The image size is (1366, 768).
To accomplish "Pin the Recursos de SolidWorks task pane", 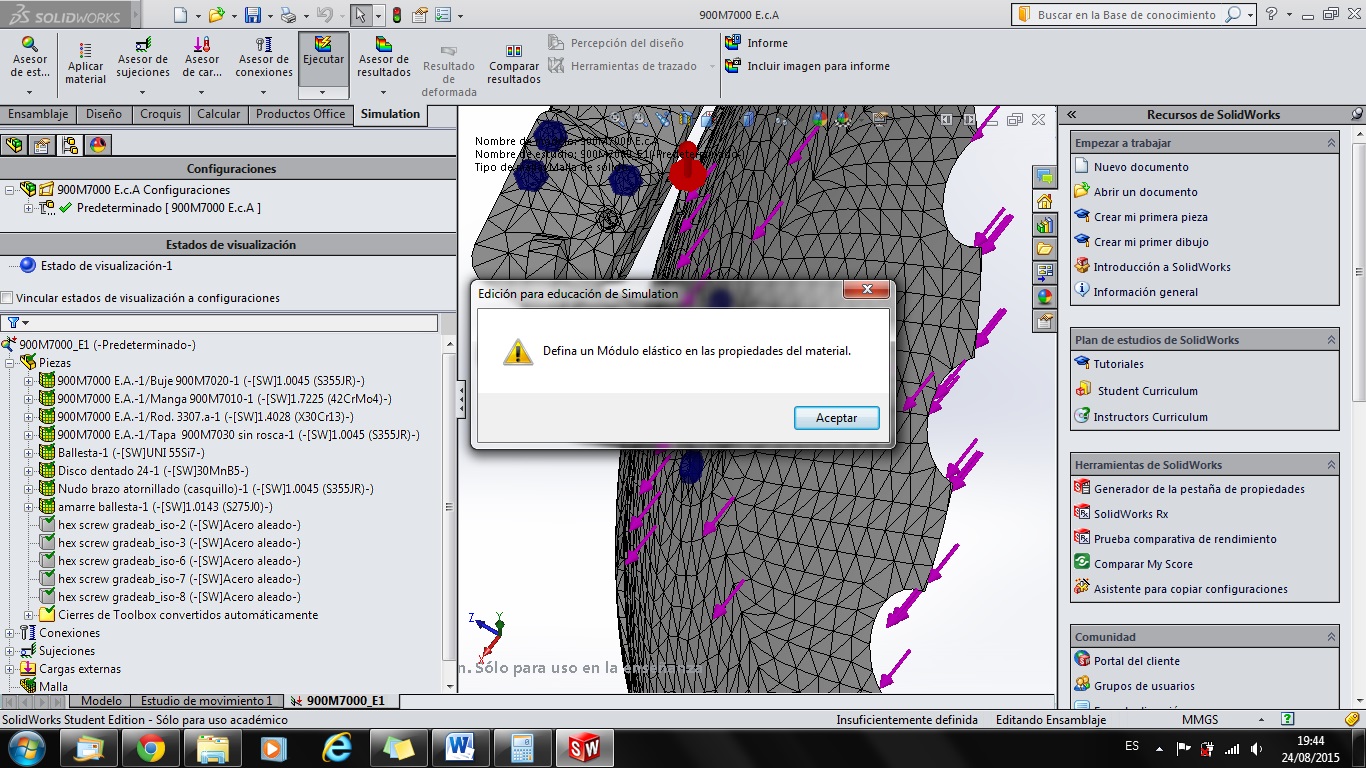I will 1356,114.
